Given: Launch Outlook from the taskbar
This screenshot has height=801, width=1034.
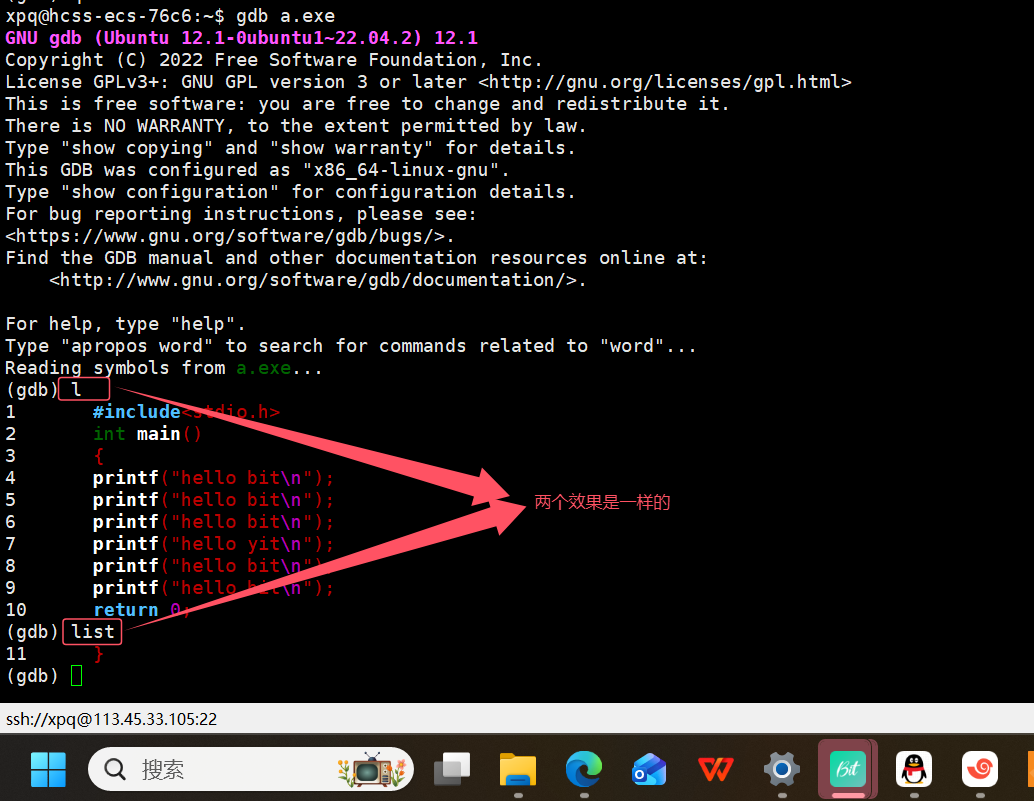Looking at the screenshot, I should click(649, 769).
